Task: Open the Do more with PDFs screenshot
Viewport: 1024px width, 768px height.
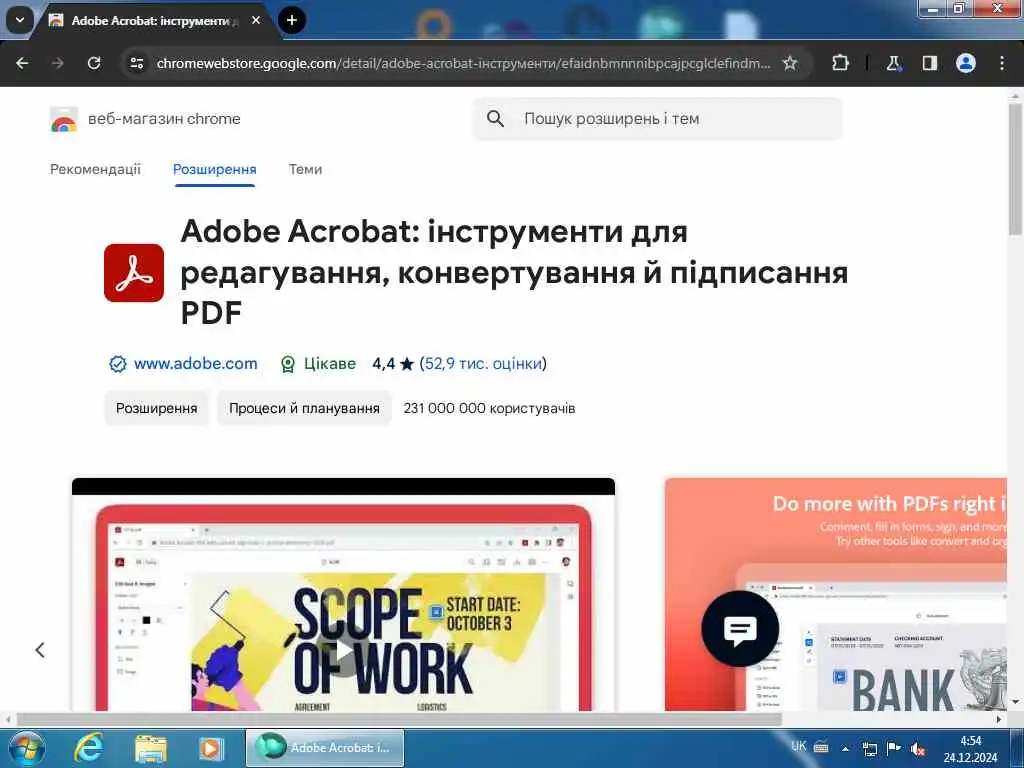Action: coord(836,594)
